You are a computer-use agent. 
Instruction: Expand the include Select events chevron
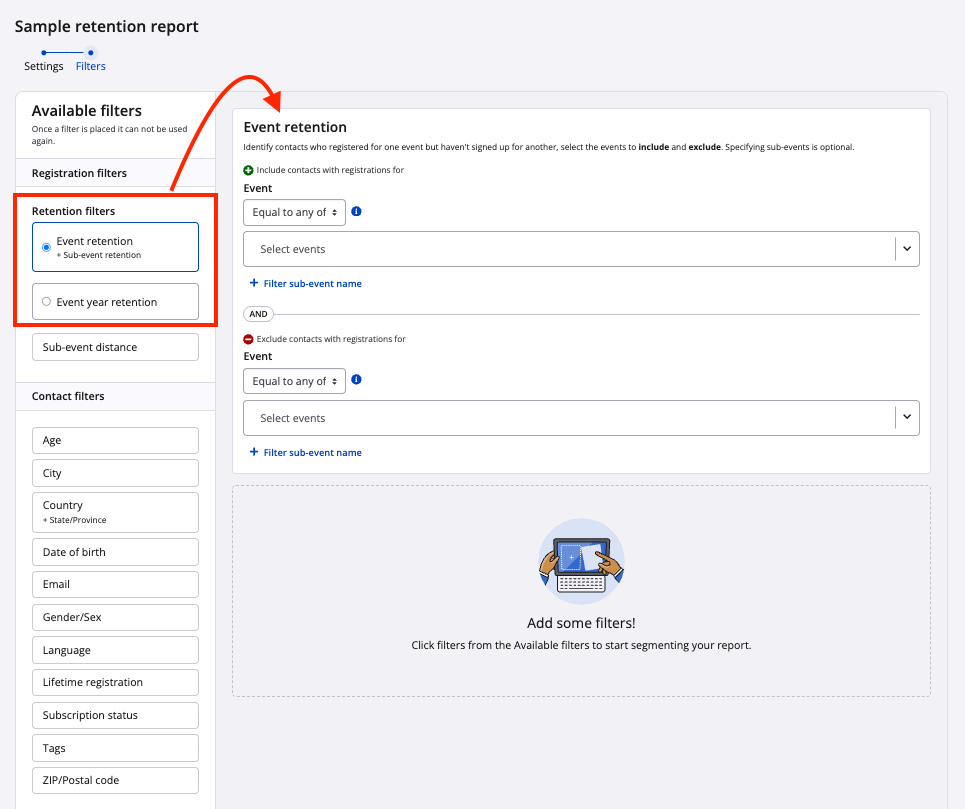907,249
